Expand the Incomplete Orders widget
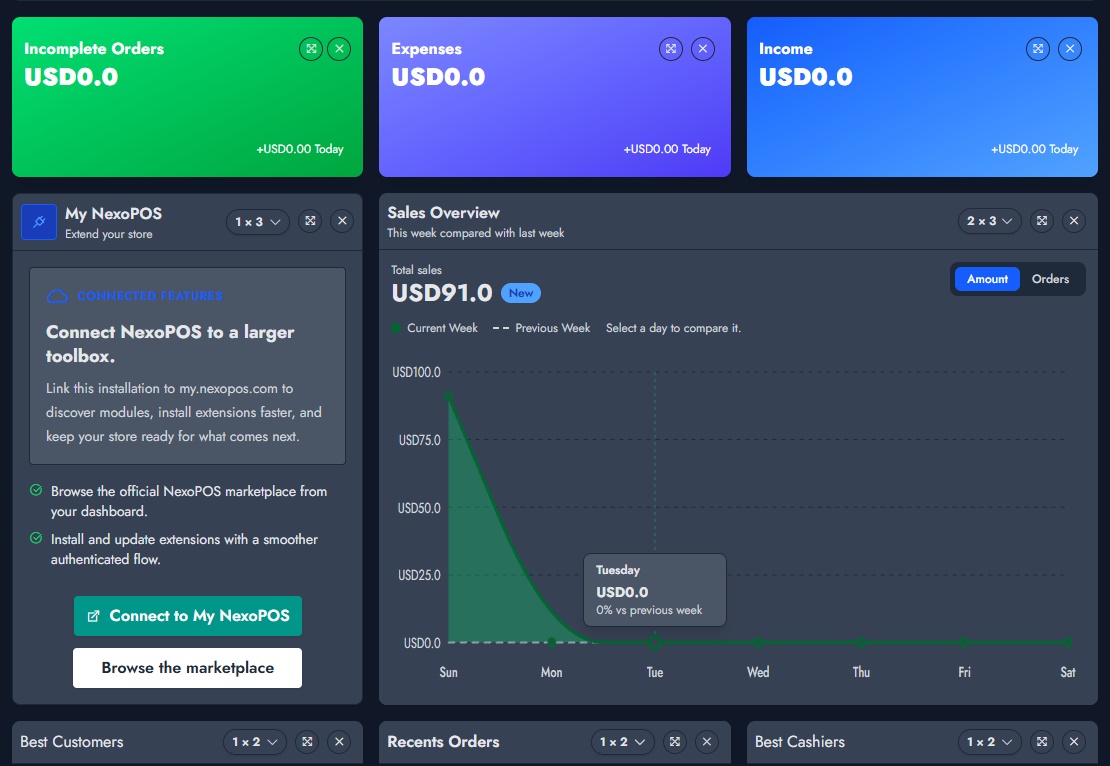1110x766 pixels. tap(311, 49)
